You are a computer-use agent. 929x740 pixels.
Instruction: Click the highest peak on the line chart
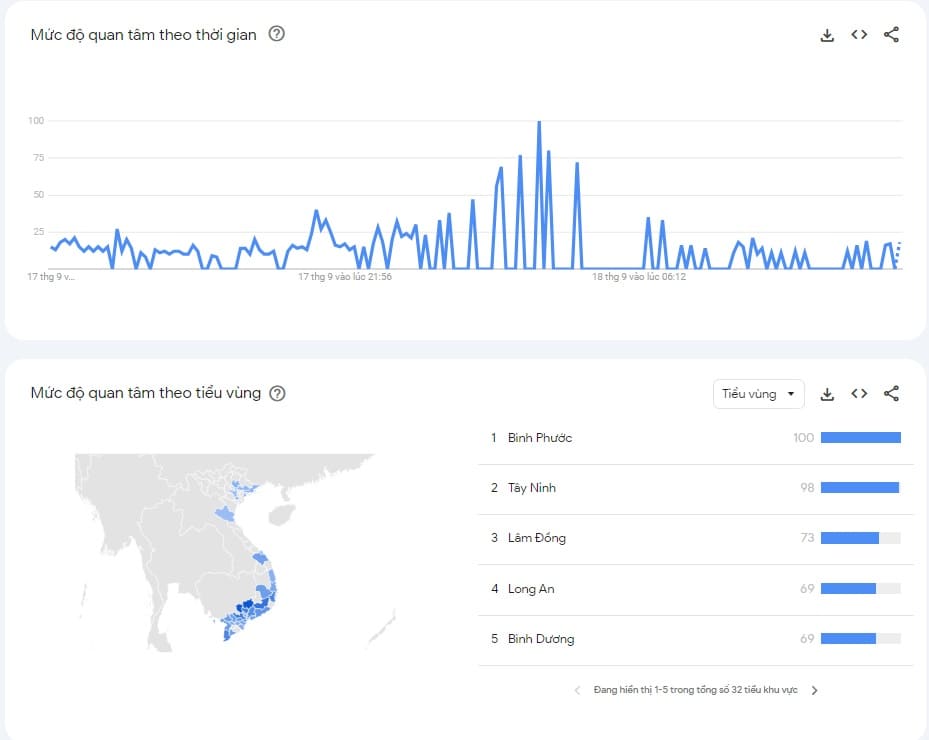tap(539, 123)
